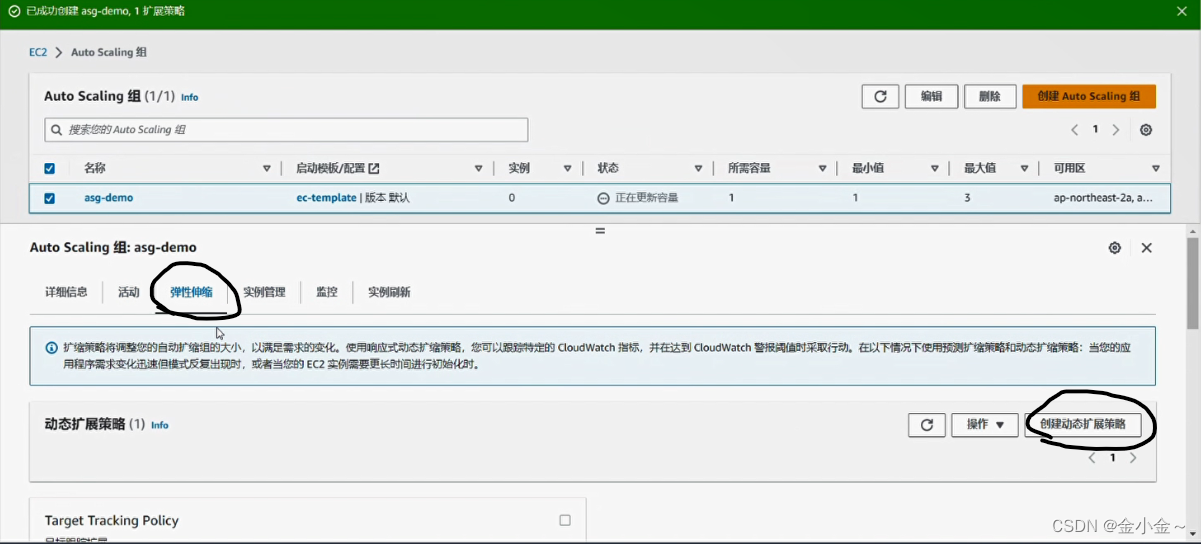Click the ap-northeast-2a availability zone cell

pyautogui.click(x=1103, y=198)
